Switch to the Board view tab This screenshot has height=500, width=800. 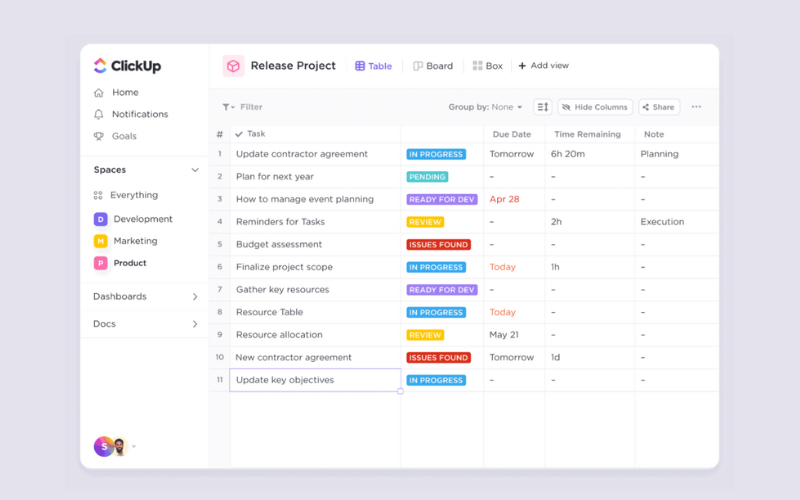tap(432, 66)
